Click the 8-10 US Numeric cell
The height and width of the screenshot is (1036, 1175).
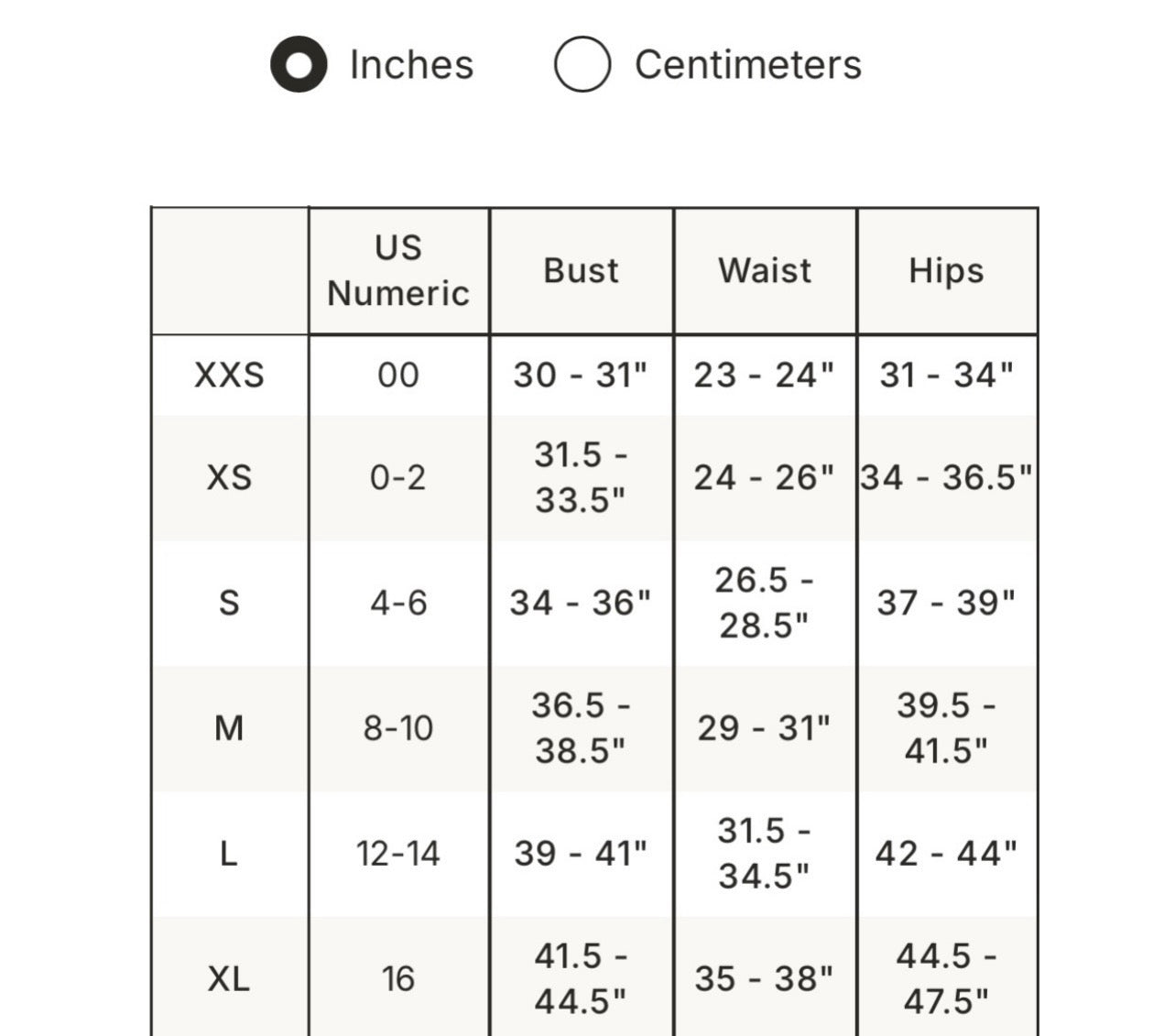398,729
